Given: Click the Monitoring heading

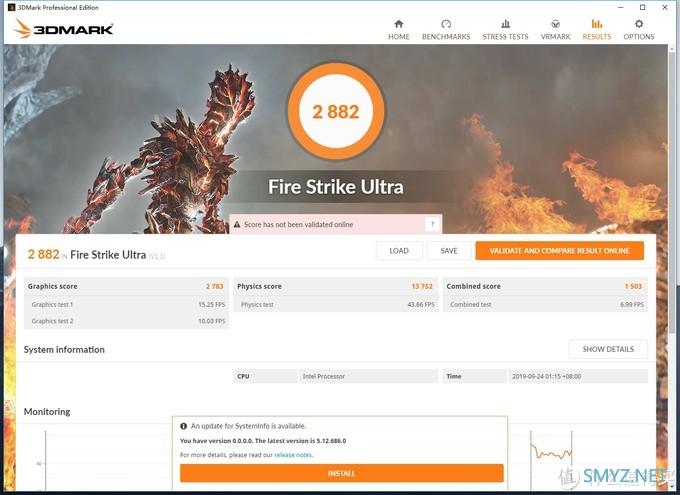Looking at the screenshot, I should (x=47, y=412).
